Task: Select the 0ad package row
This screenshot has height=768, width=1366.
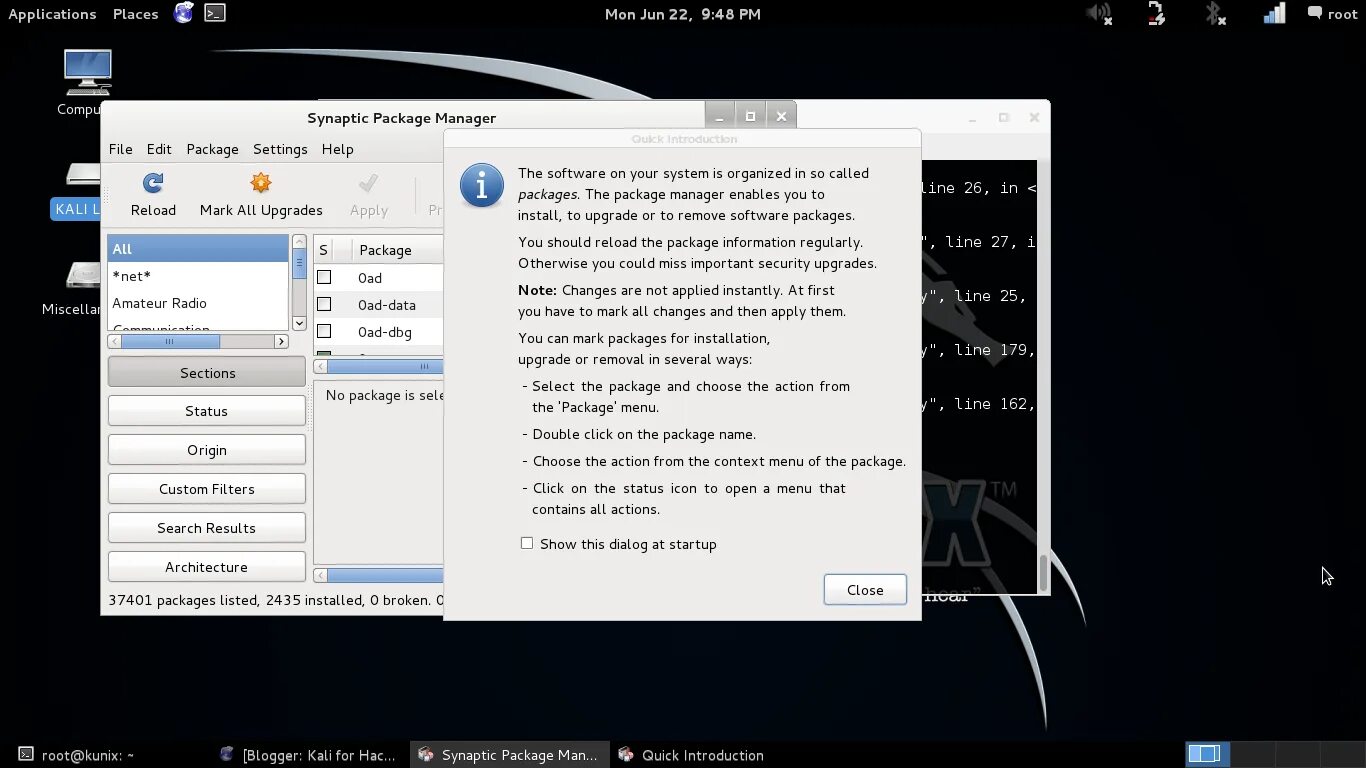Action: point(379,278)
